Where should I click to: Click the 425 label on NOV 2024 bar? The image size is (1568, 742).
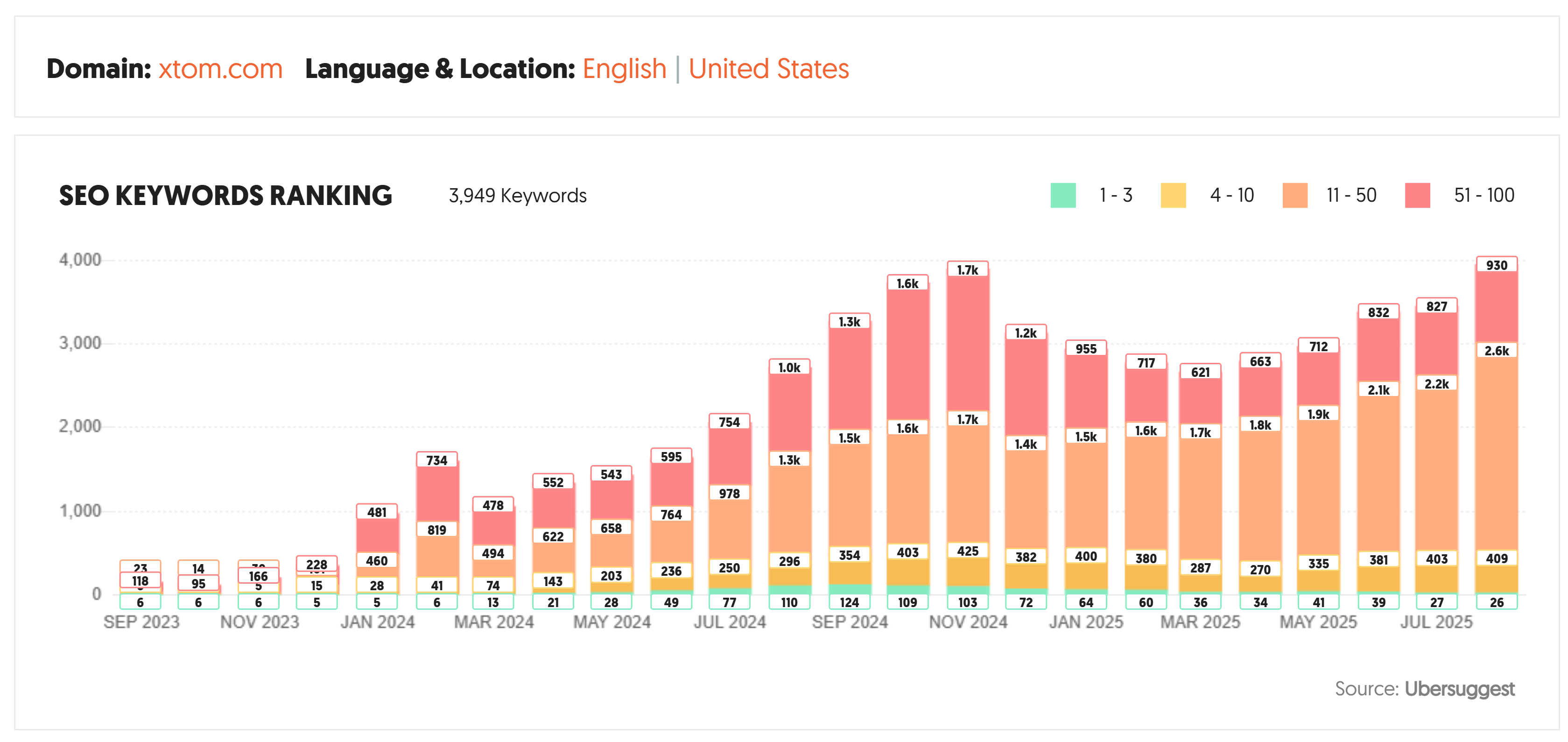967,551
